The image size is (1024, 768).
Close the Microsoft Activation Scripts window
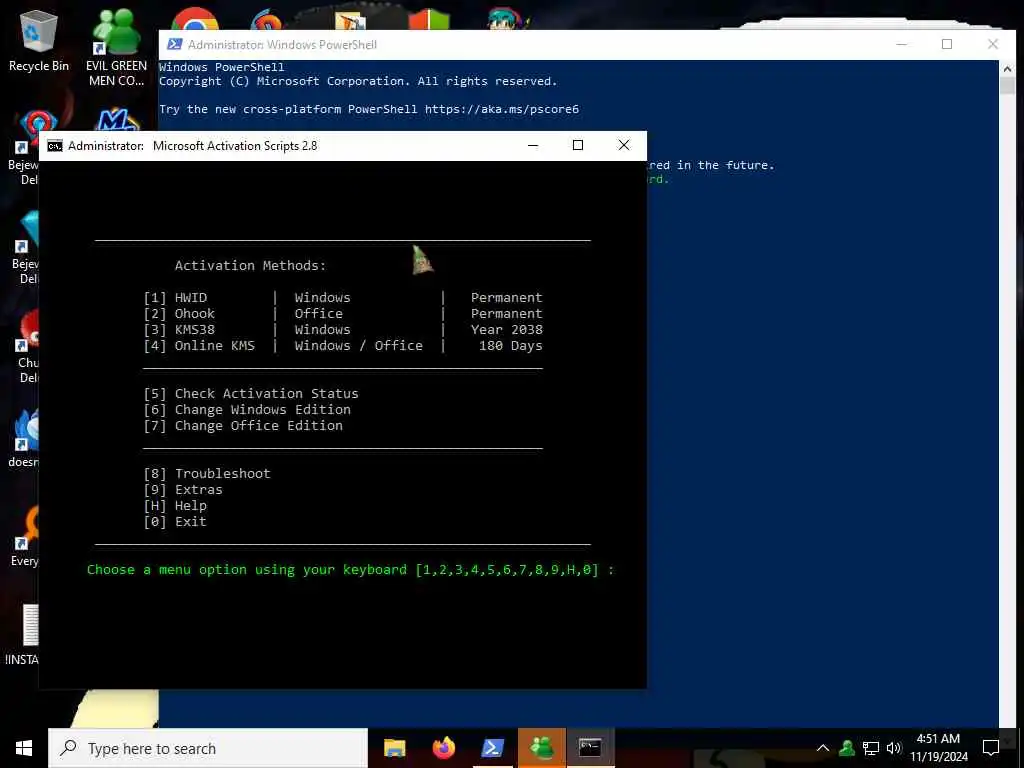coord(624,145)
